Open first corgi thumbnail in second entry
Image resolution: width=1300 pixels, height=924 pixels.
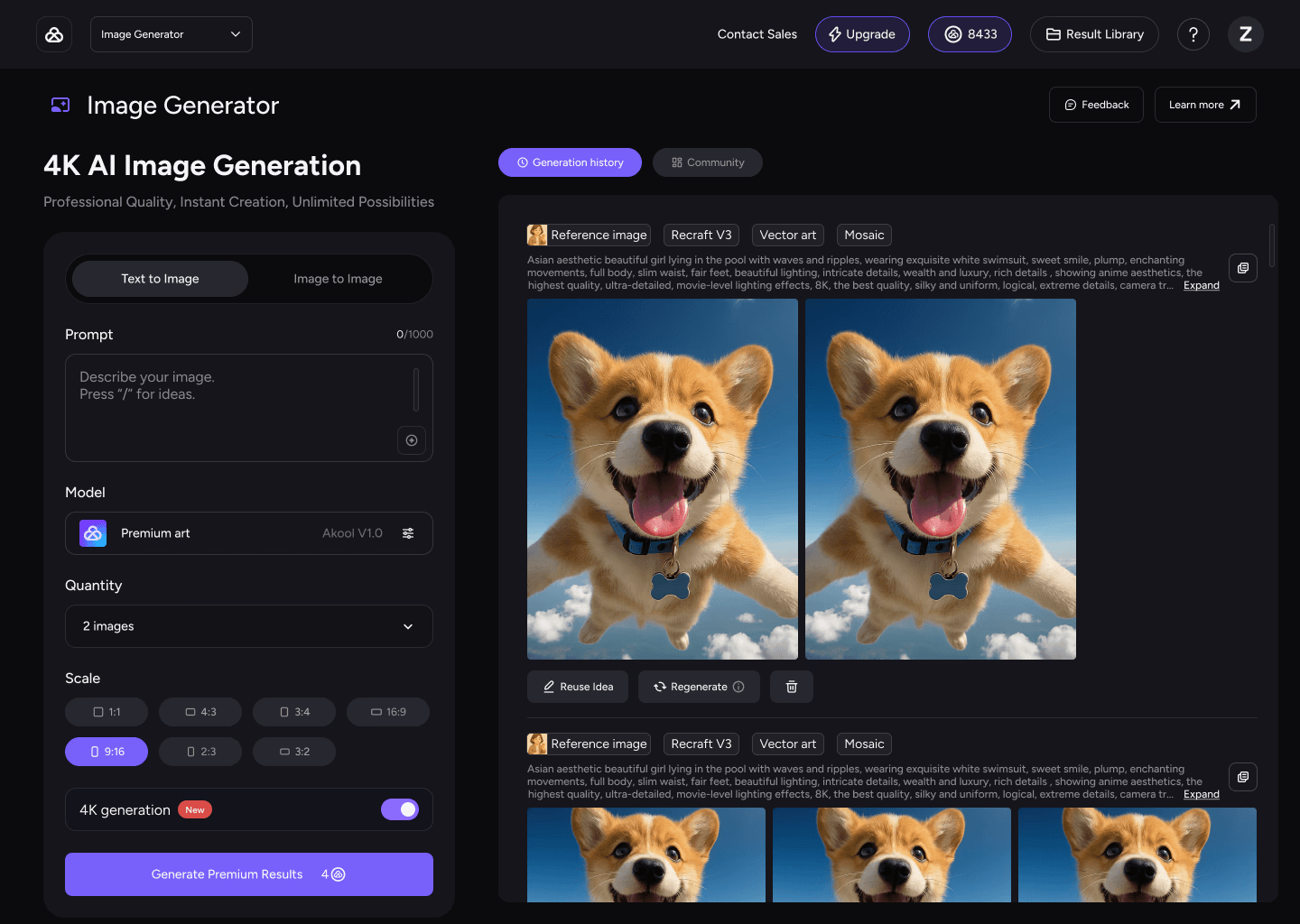[646, 855]
